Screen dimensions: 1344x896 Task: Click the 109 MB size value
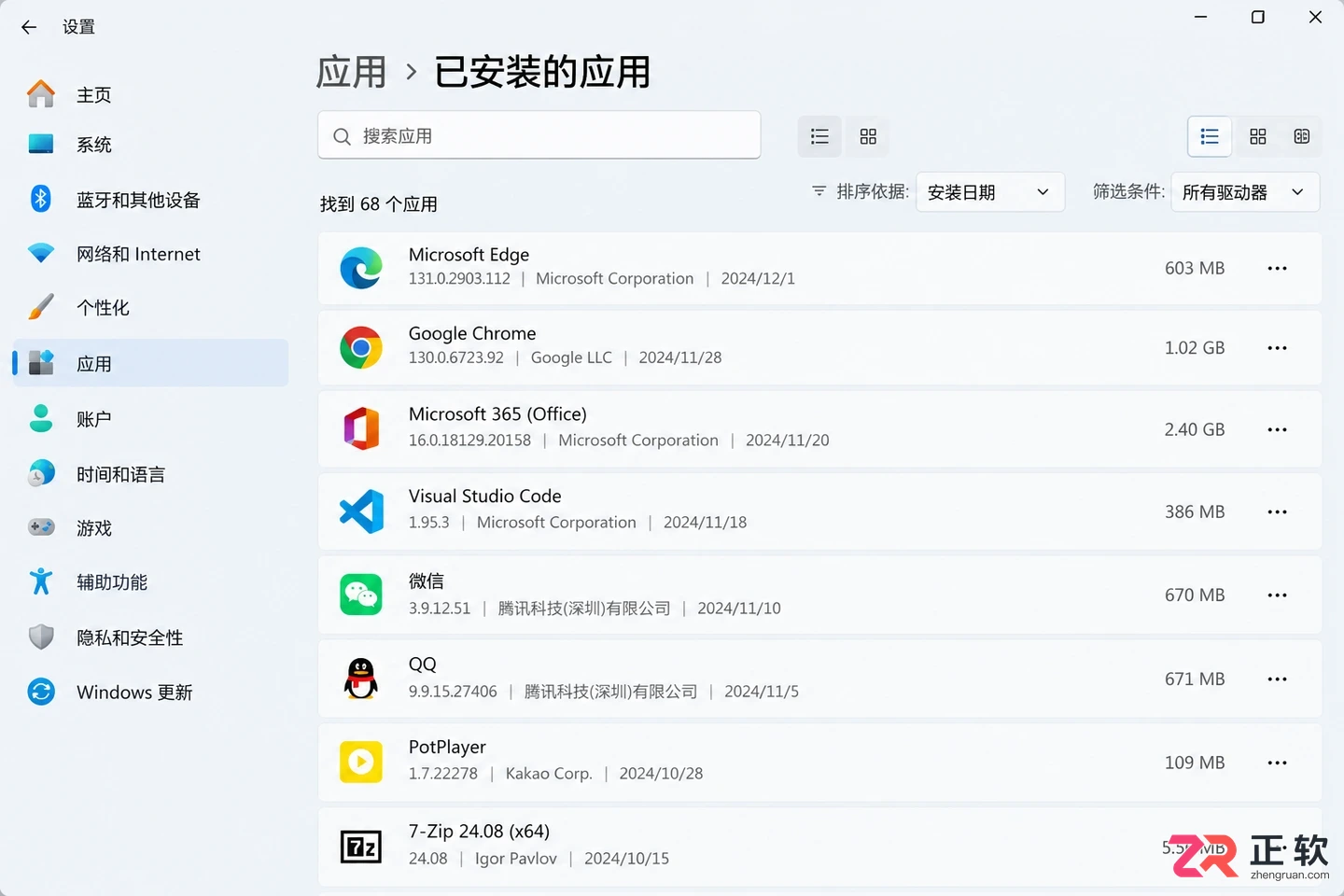(x=1195, y=763)
